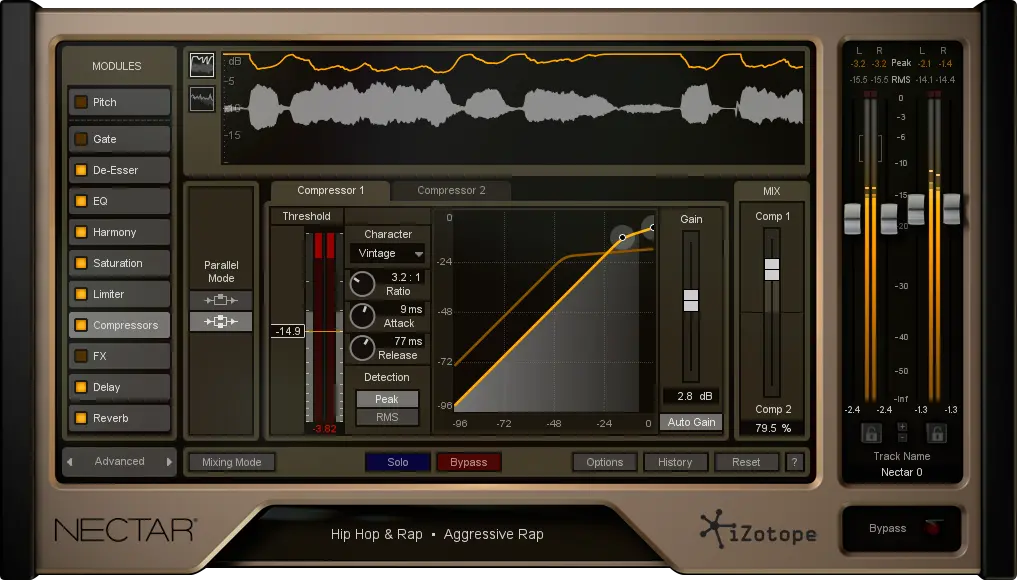Solo the Compressors module
The width and height of the screenshot is (1017, 580).
pyautogui.click(x=398, y=462)
